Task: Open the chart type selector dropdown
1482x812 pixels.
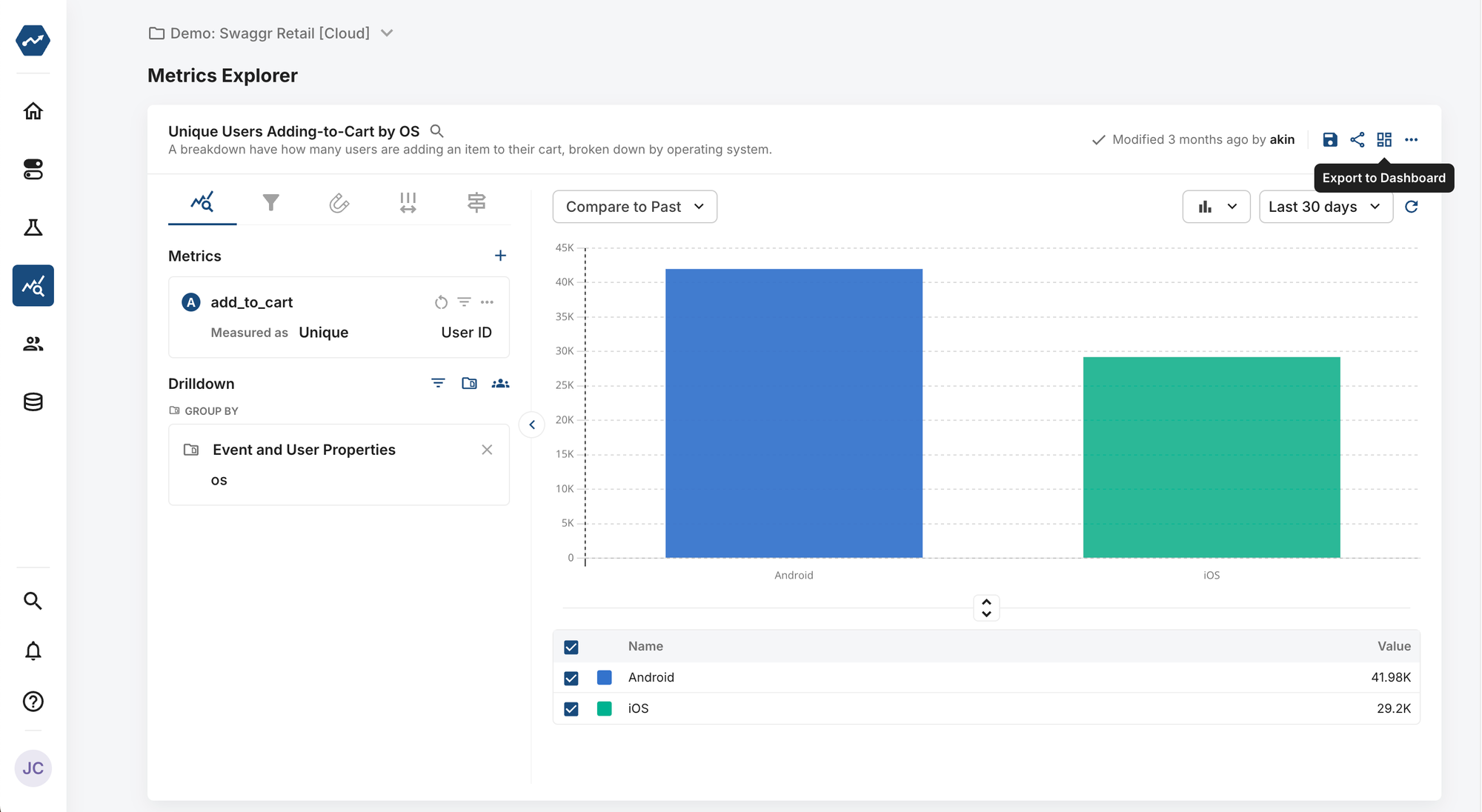Action: [x=1216, y=207]
